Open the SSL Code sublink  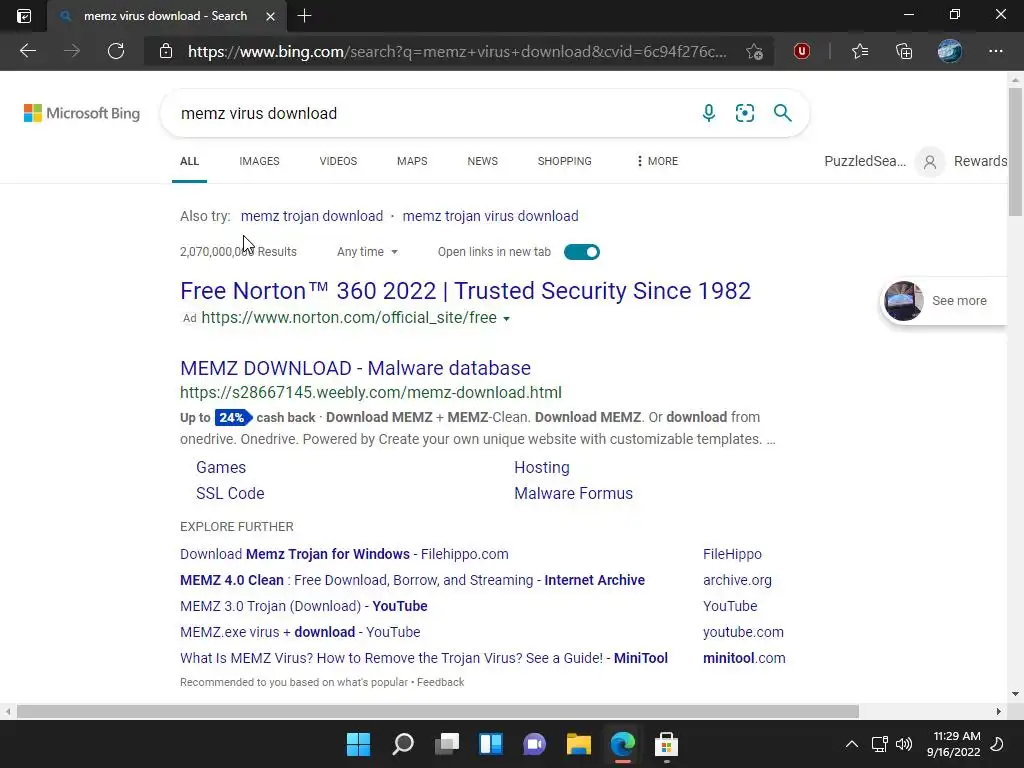click(x=231, y=494)
